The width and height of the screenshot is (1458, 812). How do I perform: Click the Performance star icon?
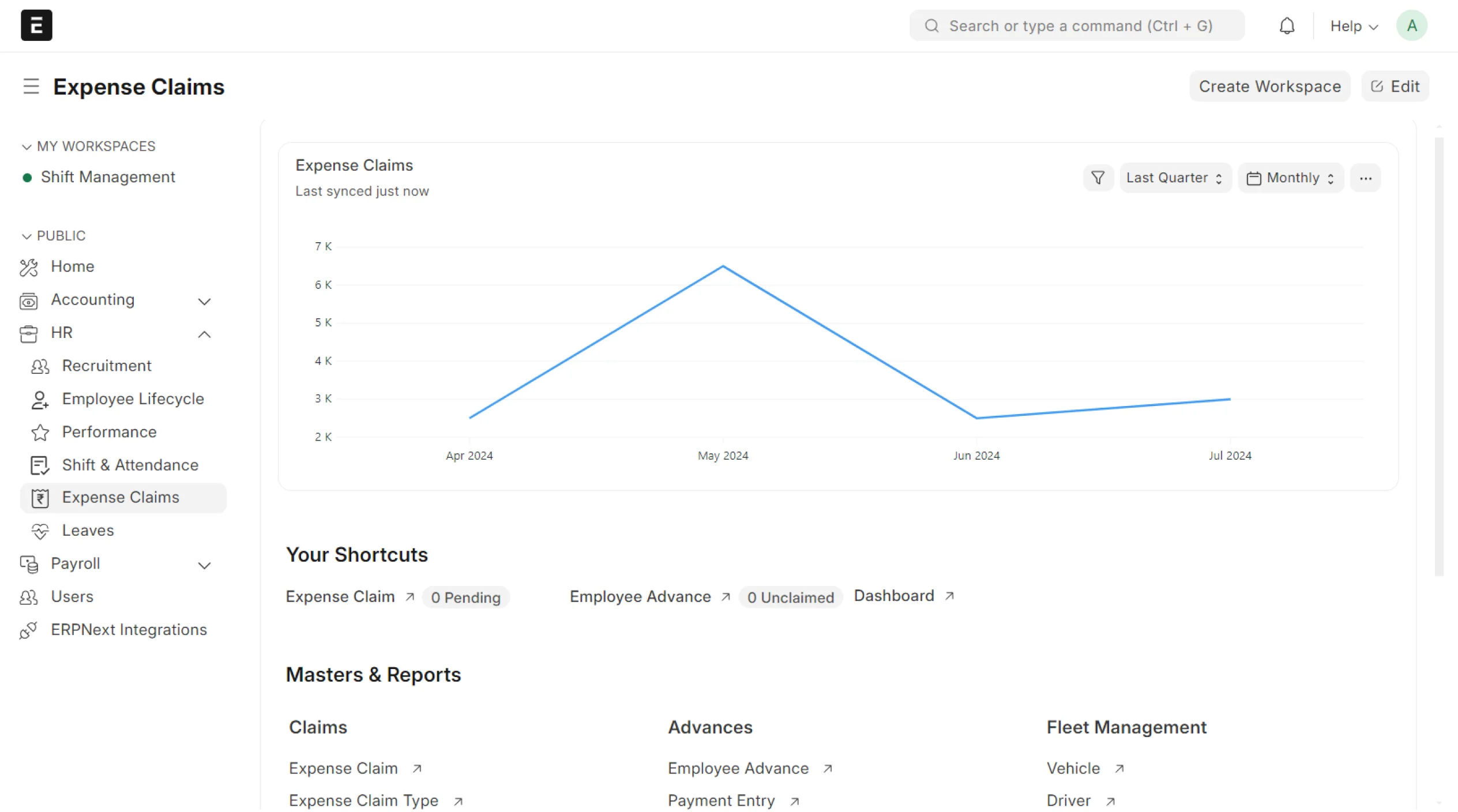pos(39,433)
